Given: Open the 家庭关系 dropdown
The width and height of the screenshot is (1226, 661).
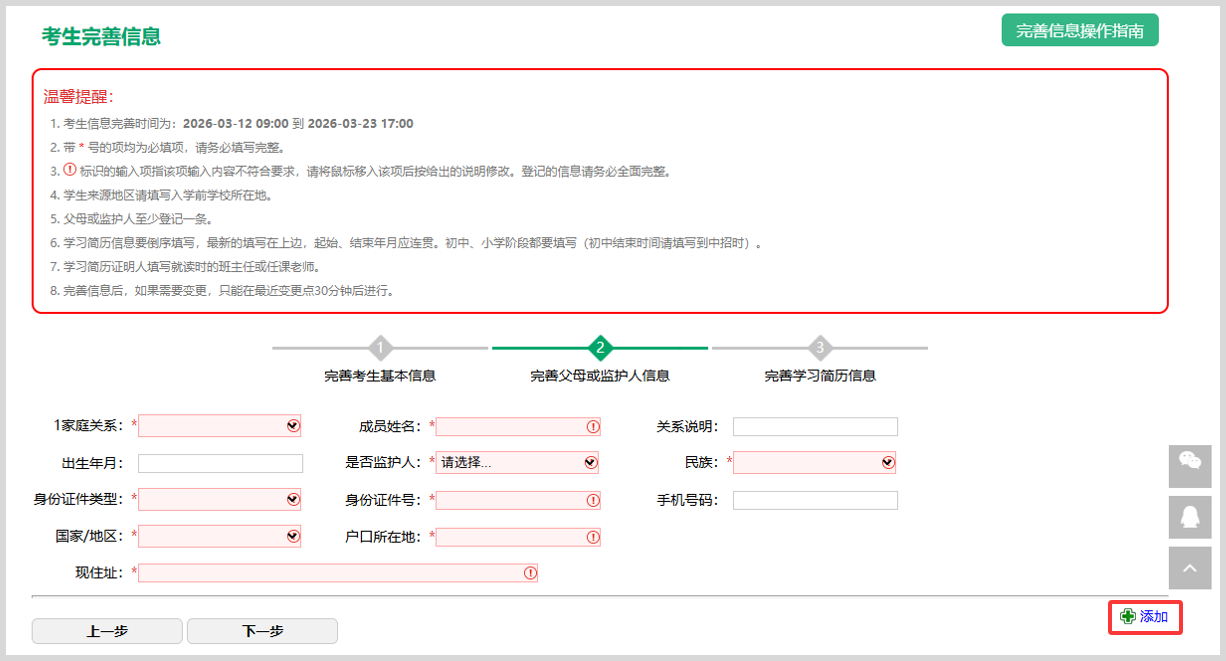Looking at the screenshot, I should 219,426.
